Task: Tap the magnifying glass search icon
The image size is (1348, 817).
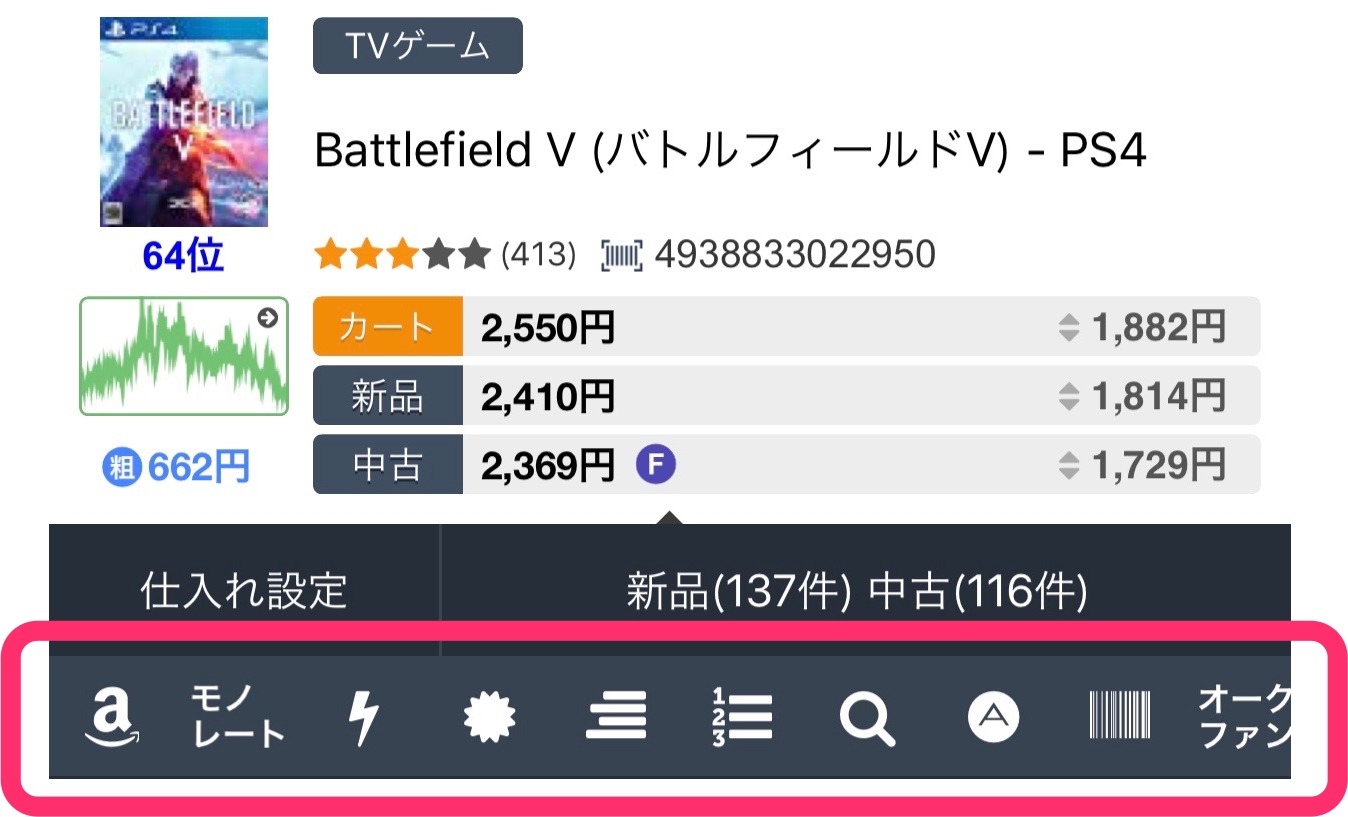Action: point(867,717)
